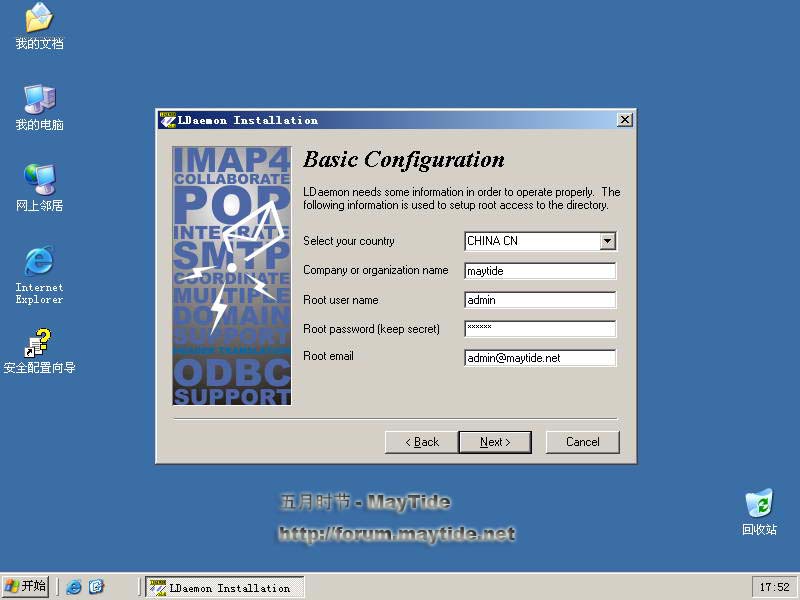Click the LDaemon icon in the title bar
Image resolution: width=800 pixels, height=600 pixels.
(x=167, y=120)
